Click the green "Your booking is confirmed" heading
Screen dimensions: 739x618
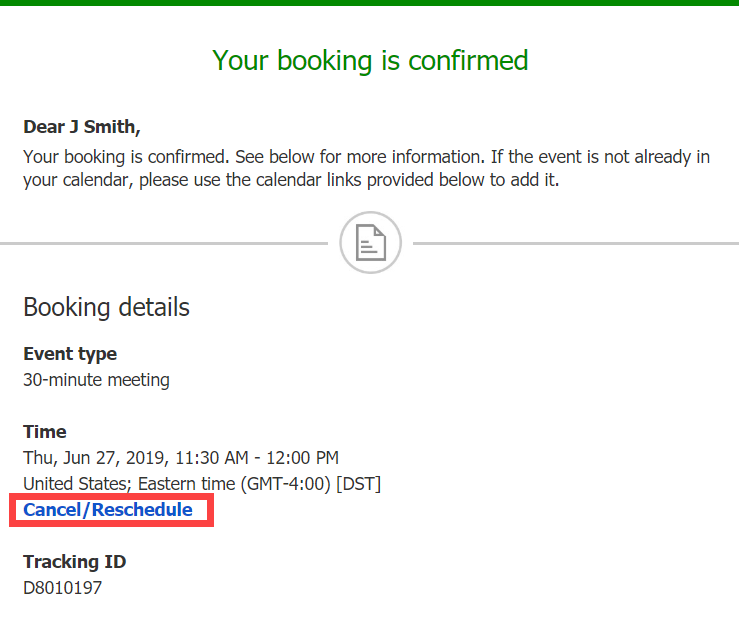click(370, 60)
